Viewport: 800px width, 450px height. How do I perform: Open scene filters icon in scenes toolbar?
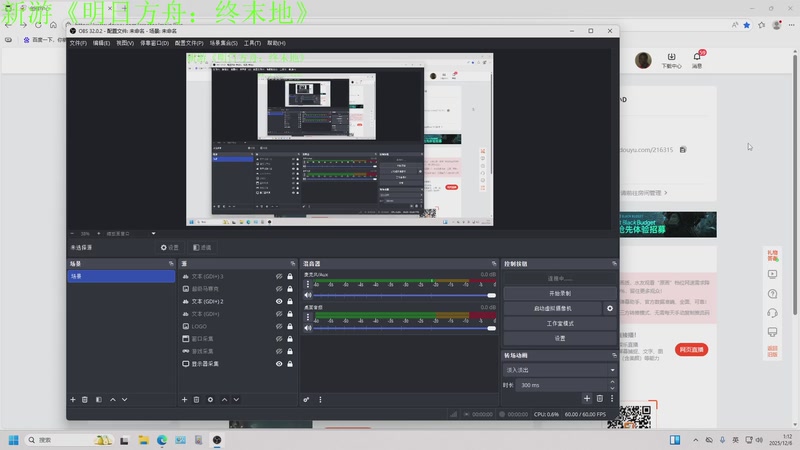(98, 399)
